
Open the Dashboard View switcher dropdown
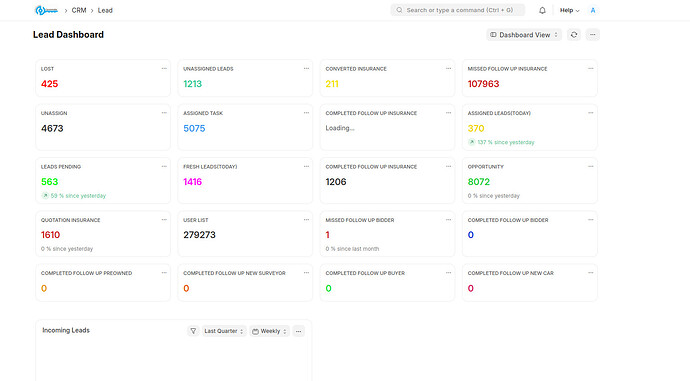524,35
